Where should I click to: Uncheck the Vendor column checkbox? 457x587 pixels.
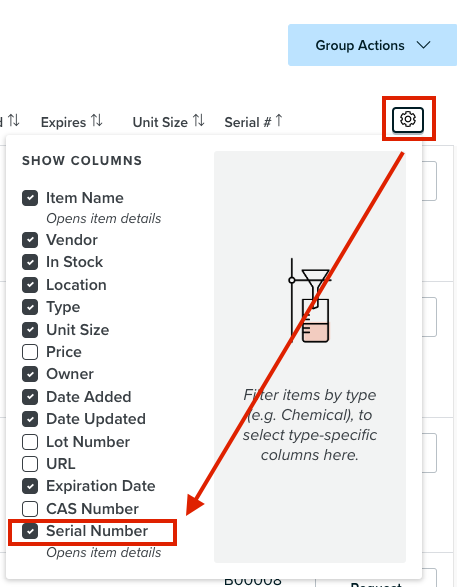[30, 240]
